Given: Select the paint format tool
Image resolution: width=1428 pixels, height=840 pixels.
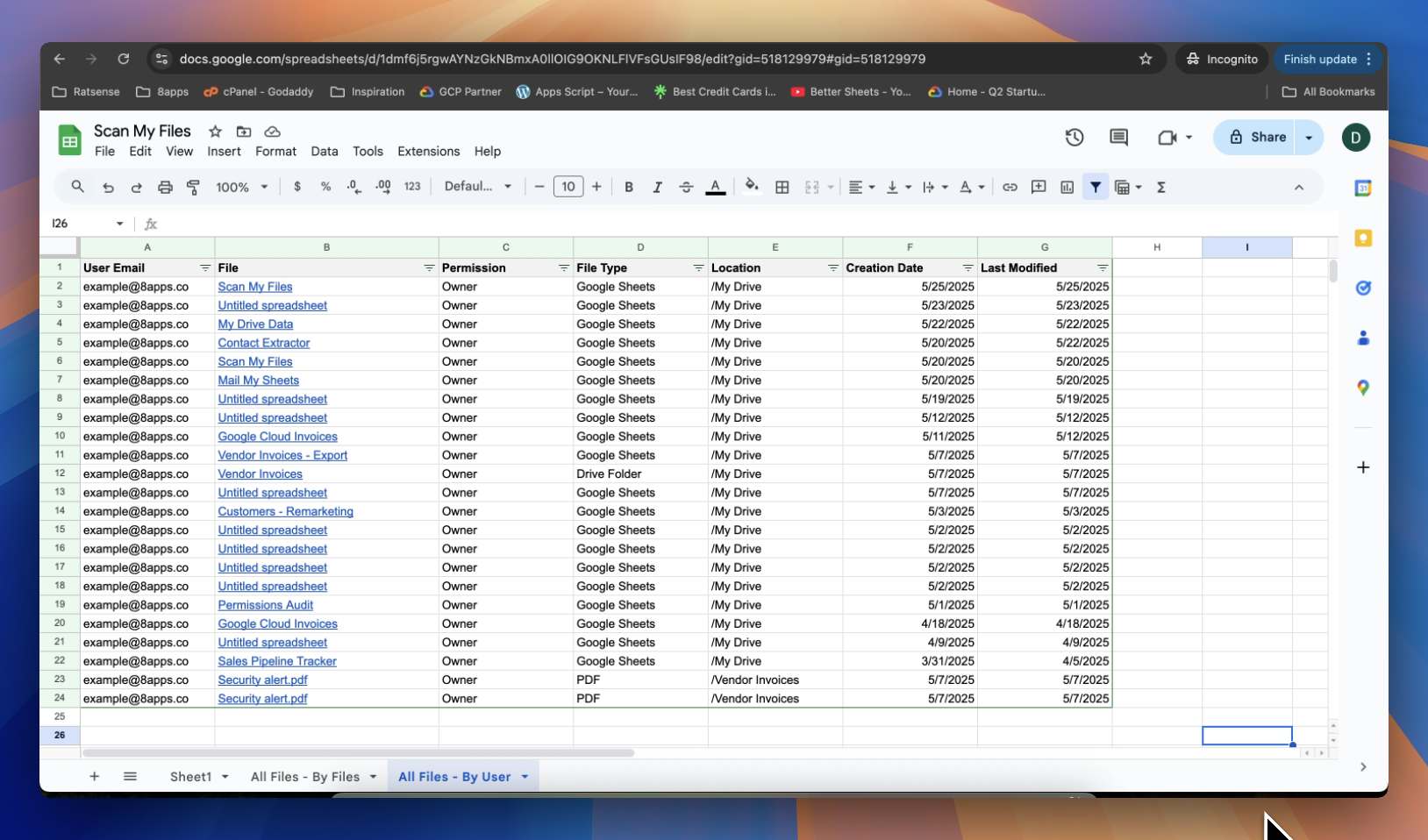Looking at the screenshot, I should 194,187.
